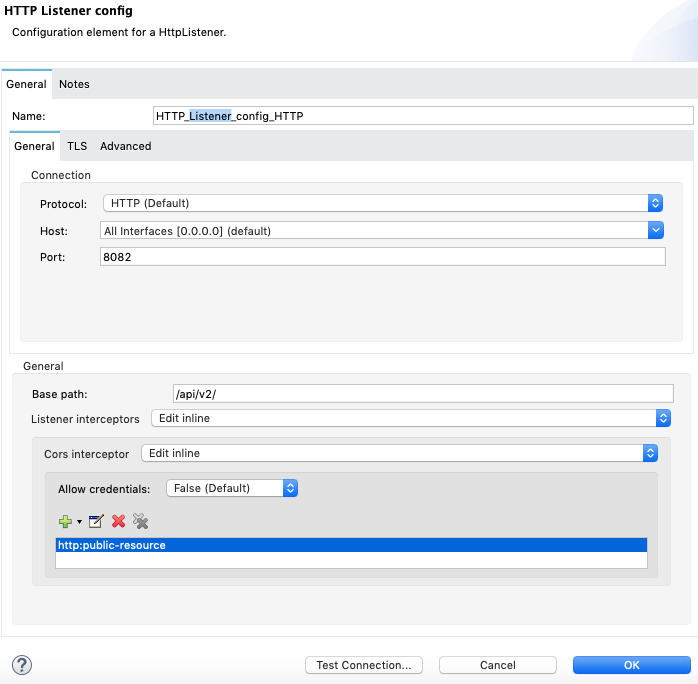Click the green plus add icon

(65, 521)
